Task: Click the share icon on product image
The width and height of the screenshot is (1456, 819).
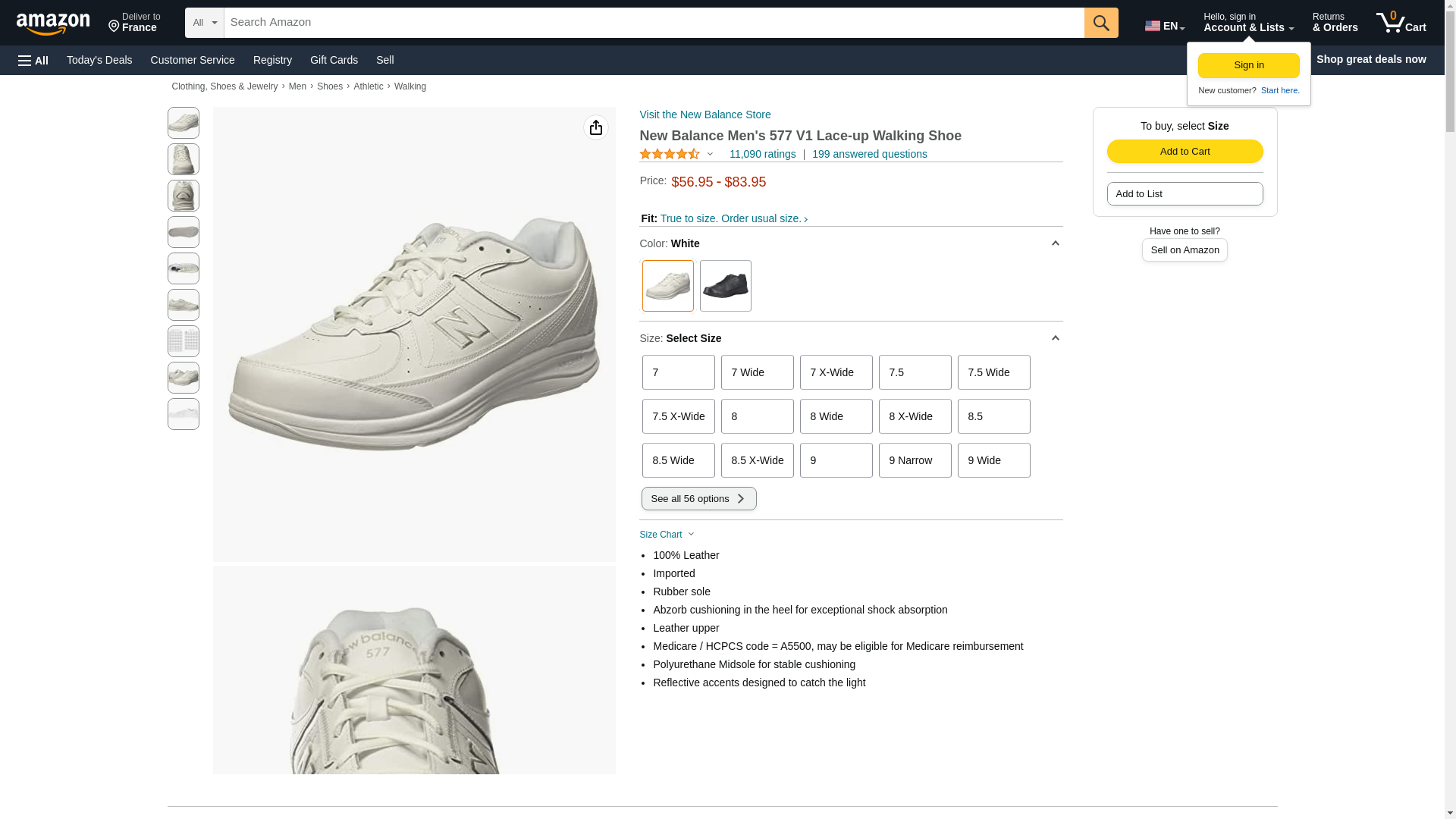Action: tap(595, 127)
